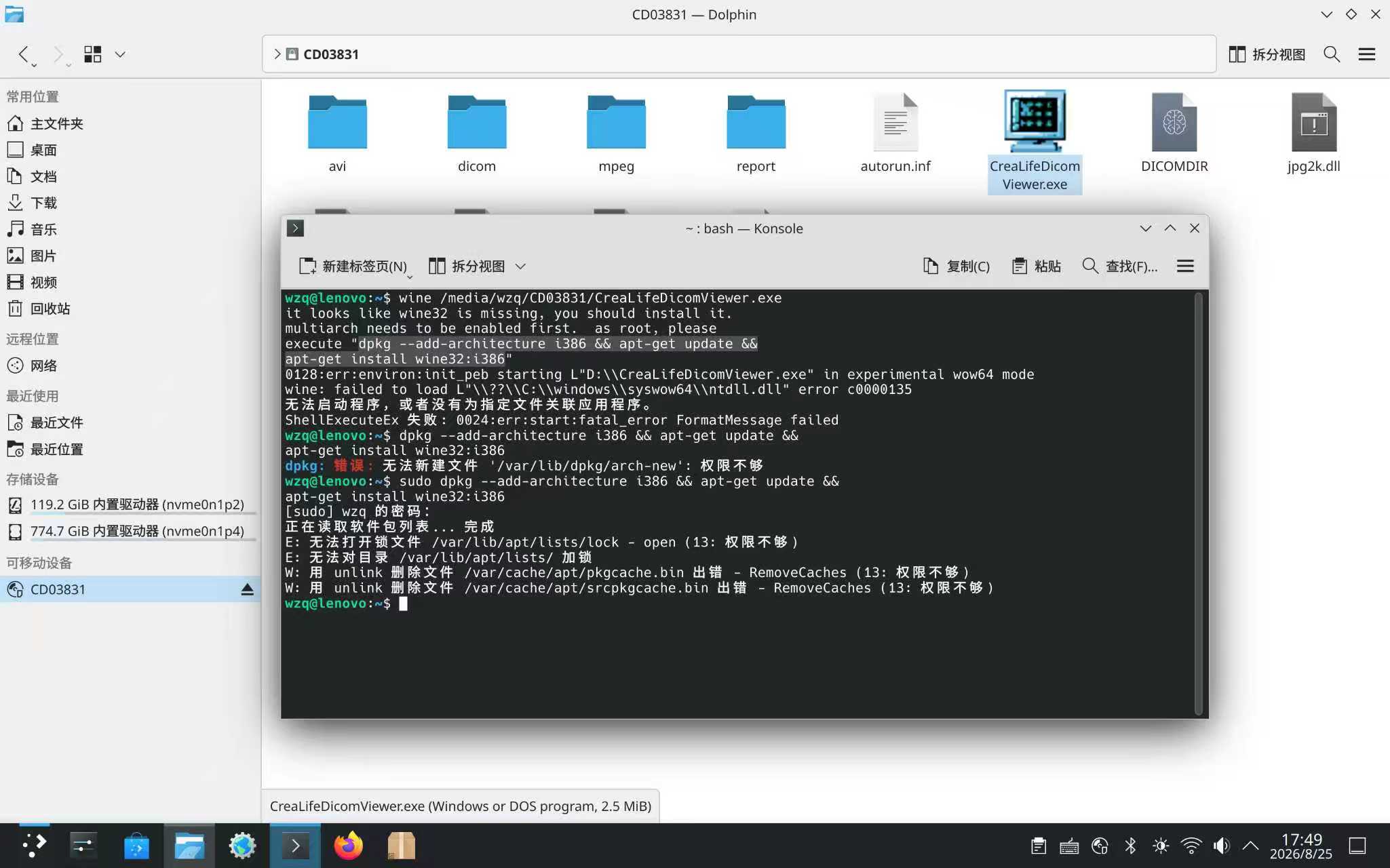Open Konsole hamburger menu
1390x868 pixels.
[x=1185, y=267]
